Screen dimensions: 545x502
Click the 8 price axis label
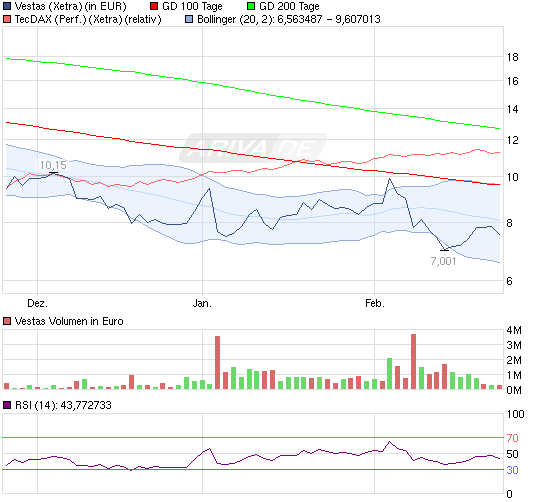(510, 223)
